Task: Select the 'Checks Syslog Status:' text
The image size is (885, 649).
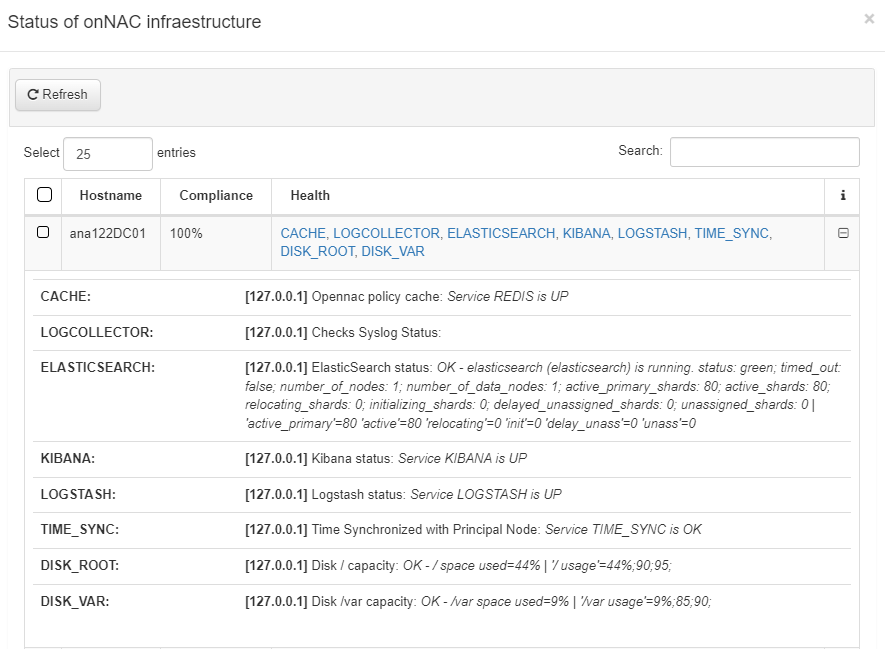Action: [376, 332]
